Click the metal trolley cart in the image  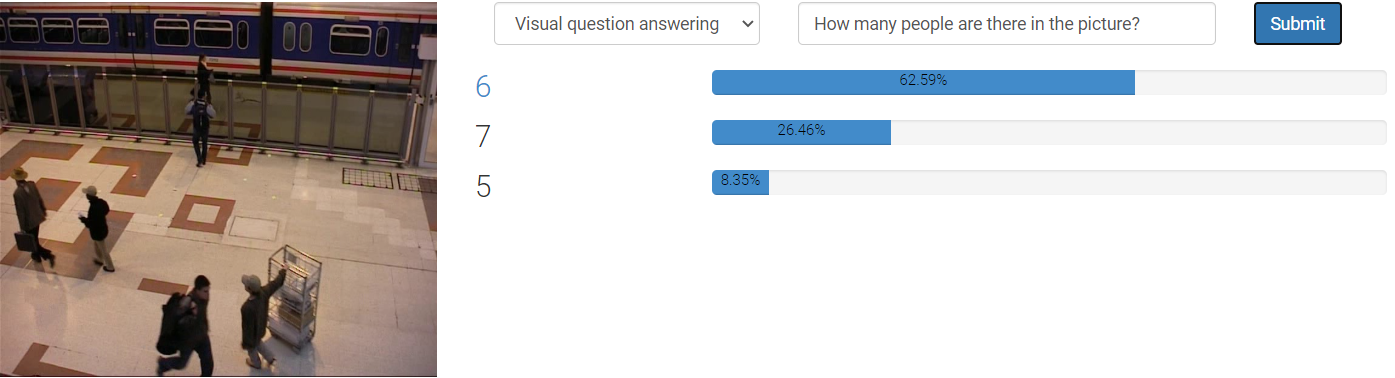pos(295,296)
